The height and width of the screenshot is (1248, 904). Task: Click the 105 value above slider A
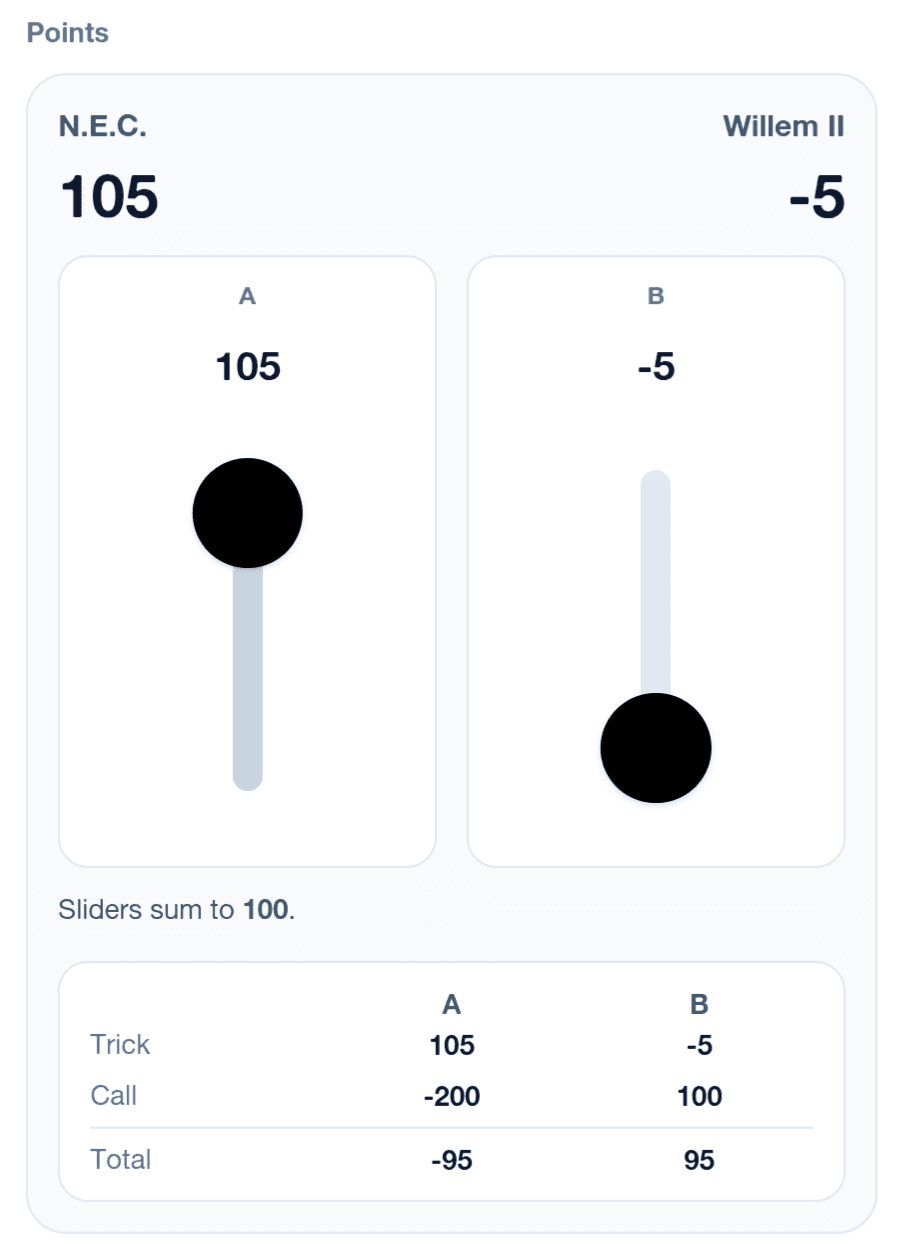(248, 367)
